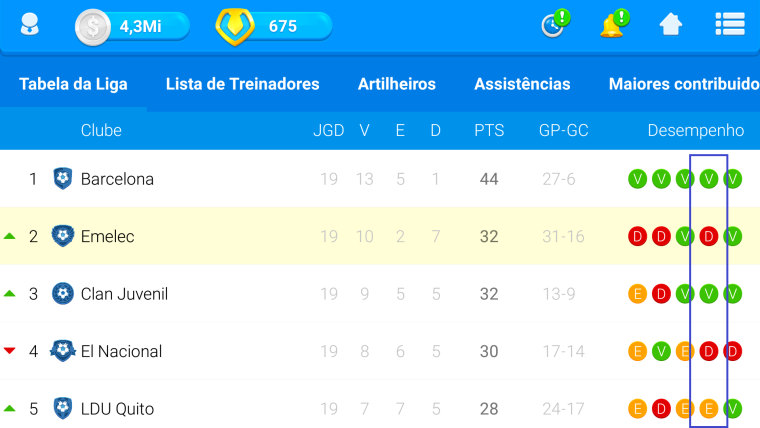Click Barcelona's club crest
Image resolution: width=760 pixels, height=428 pixels.
[x=63, y=179]
